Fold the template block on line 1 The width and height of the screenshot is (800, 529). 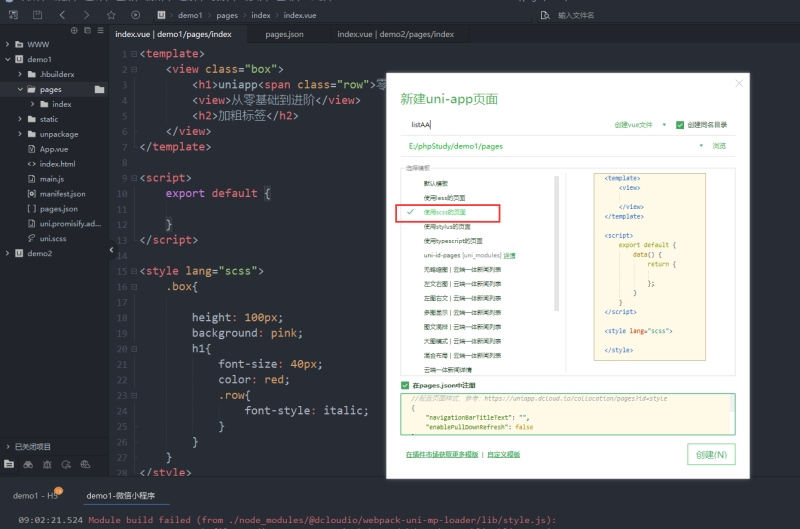134,54
